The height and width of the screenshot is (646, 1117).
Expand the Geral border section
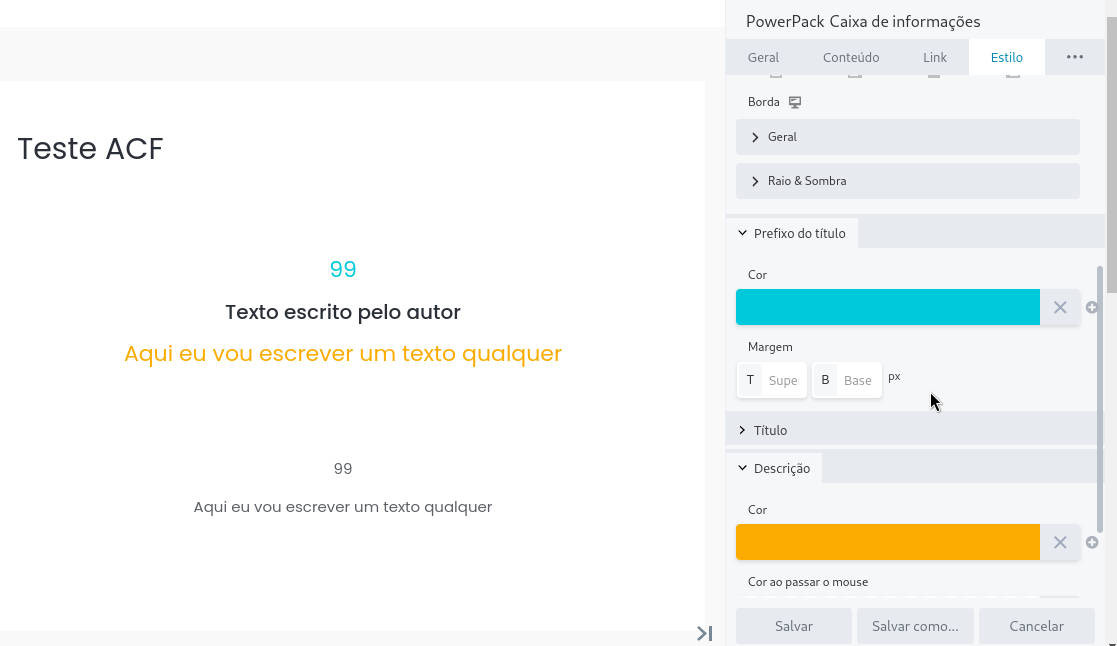[908, 137]
